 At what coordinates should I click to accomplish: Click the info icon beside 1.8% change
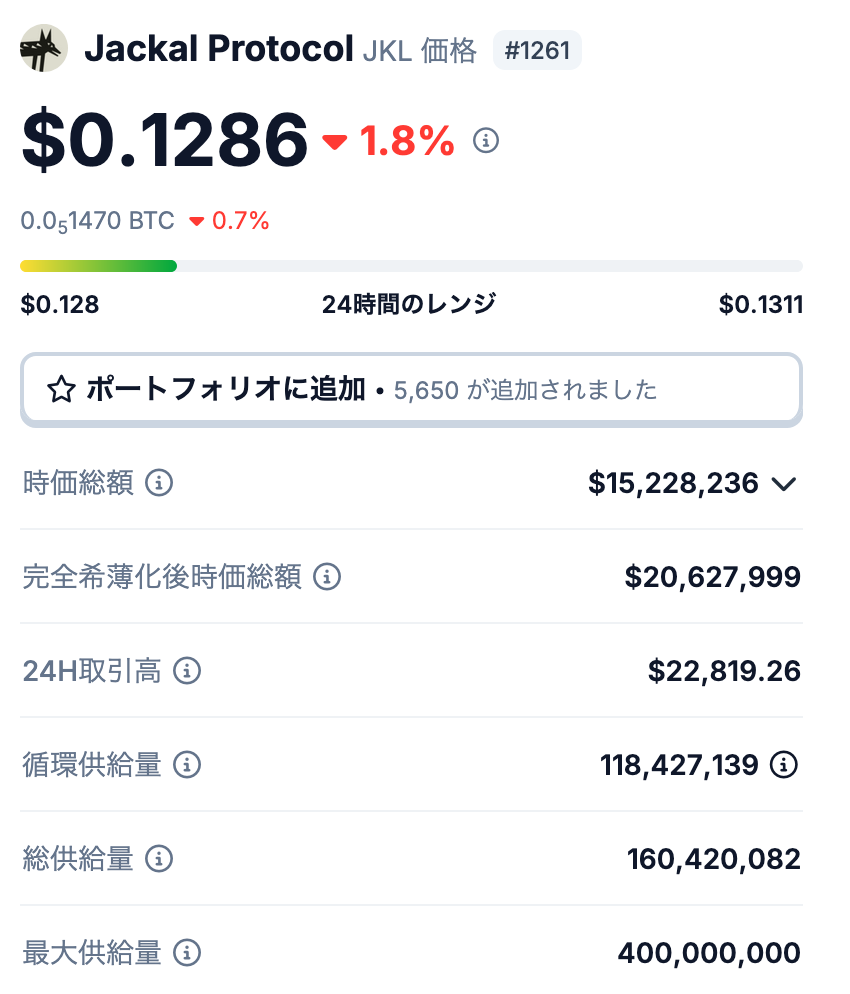tap(486, 141)
